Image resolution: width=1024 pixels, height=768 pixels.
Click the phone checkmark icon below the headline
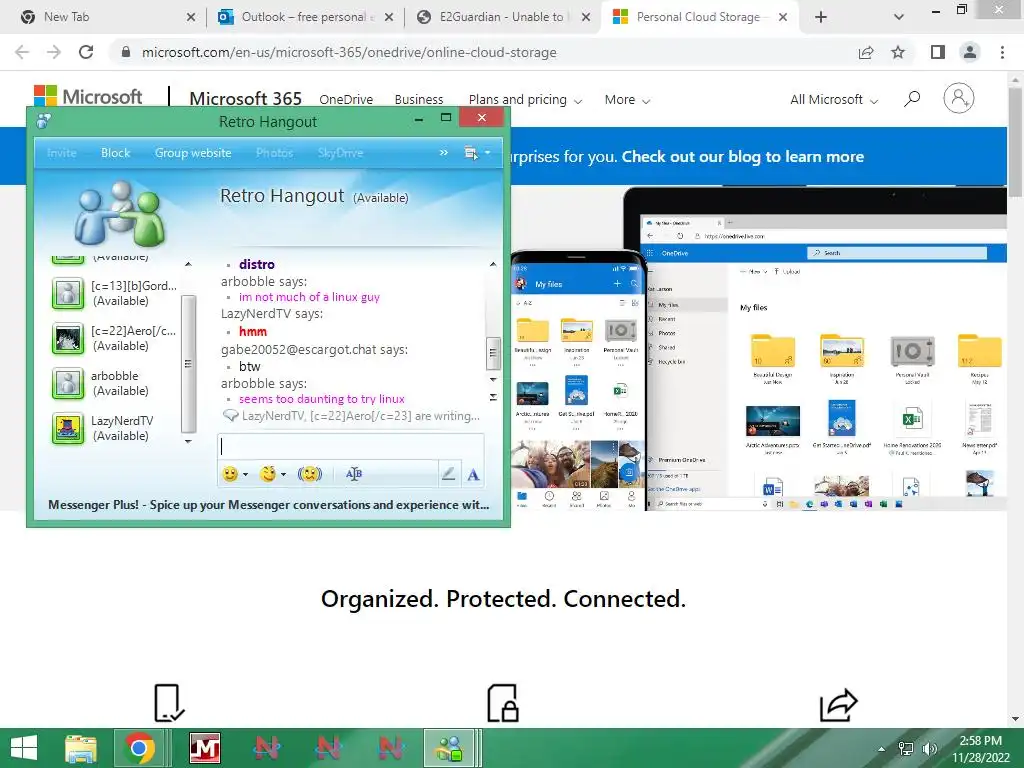(169, 703)
